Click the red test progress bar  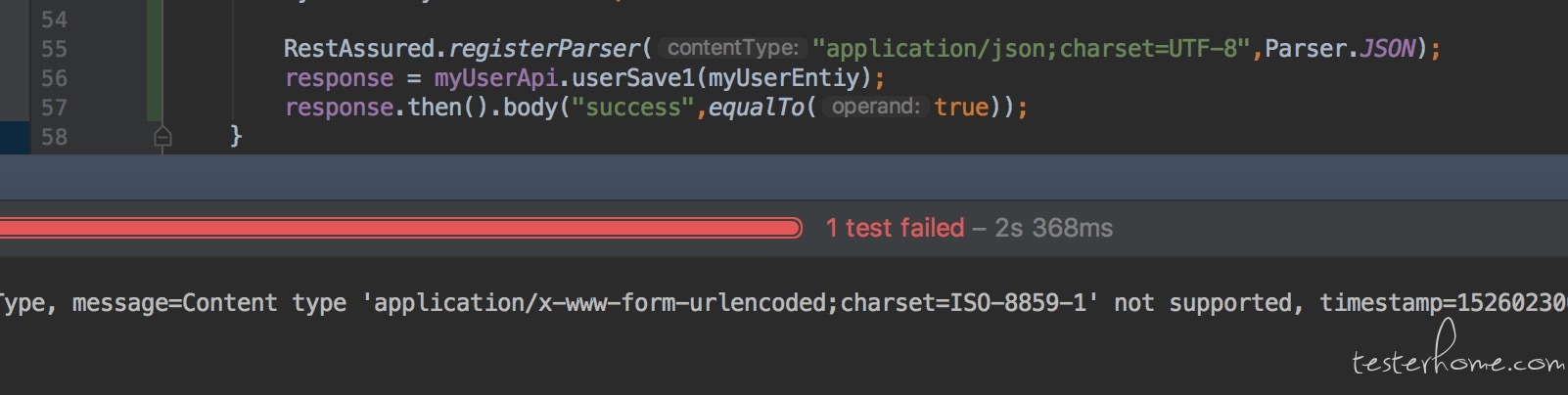click(x=400, y=228)
